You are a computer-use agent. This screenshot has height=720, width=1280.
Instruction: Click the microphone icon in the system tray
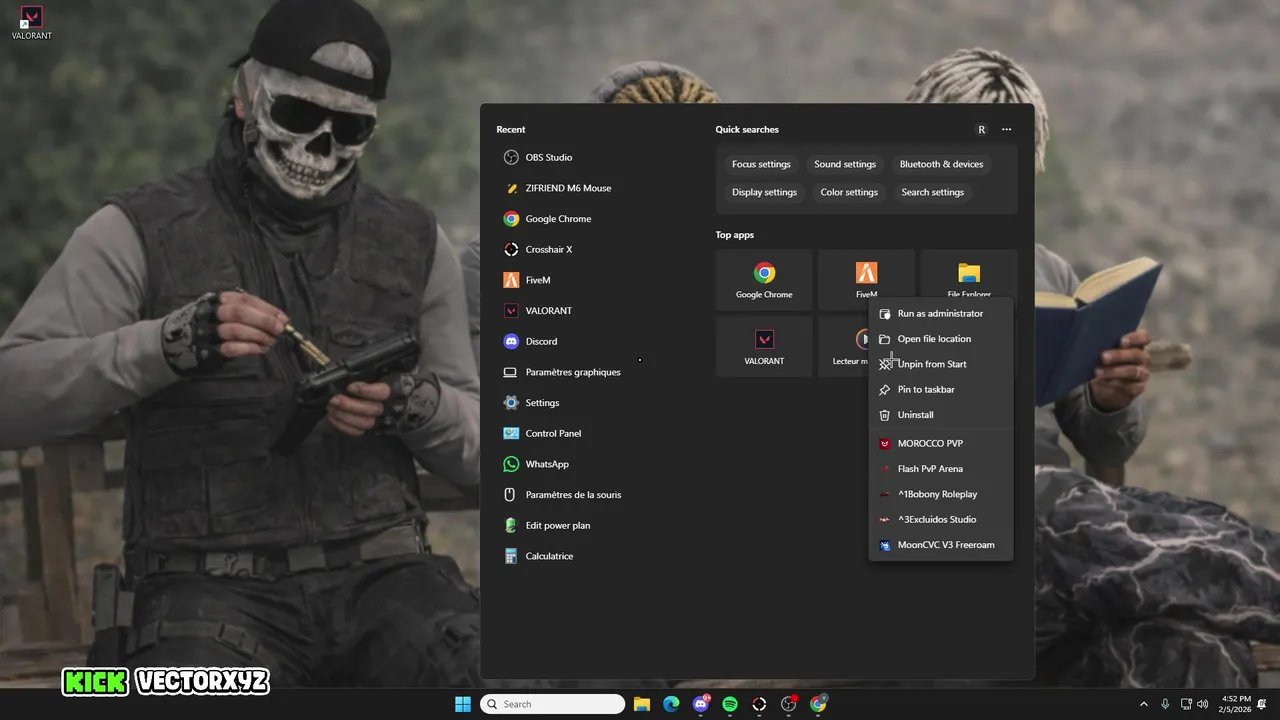[x=1165, y=704]
